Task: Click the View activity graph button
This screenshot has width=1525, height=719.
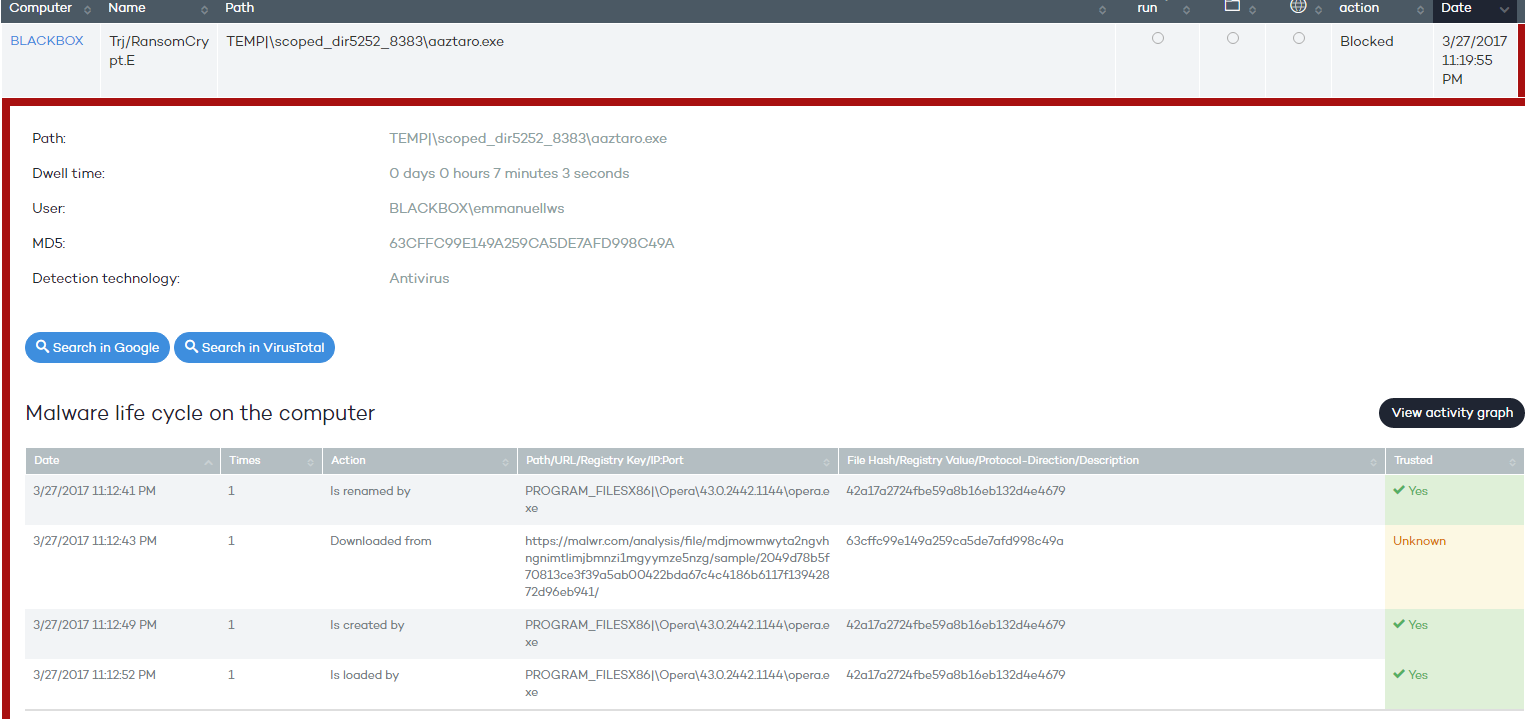Action: [1451, 412]
